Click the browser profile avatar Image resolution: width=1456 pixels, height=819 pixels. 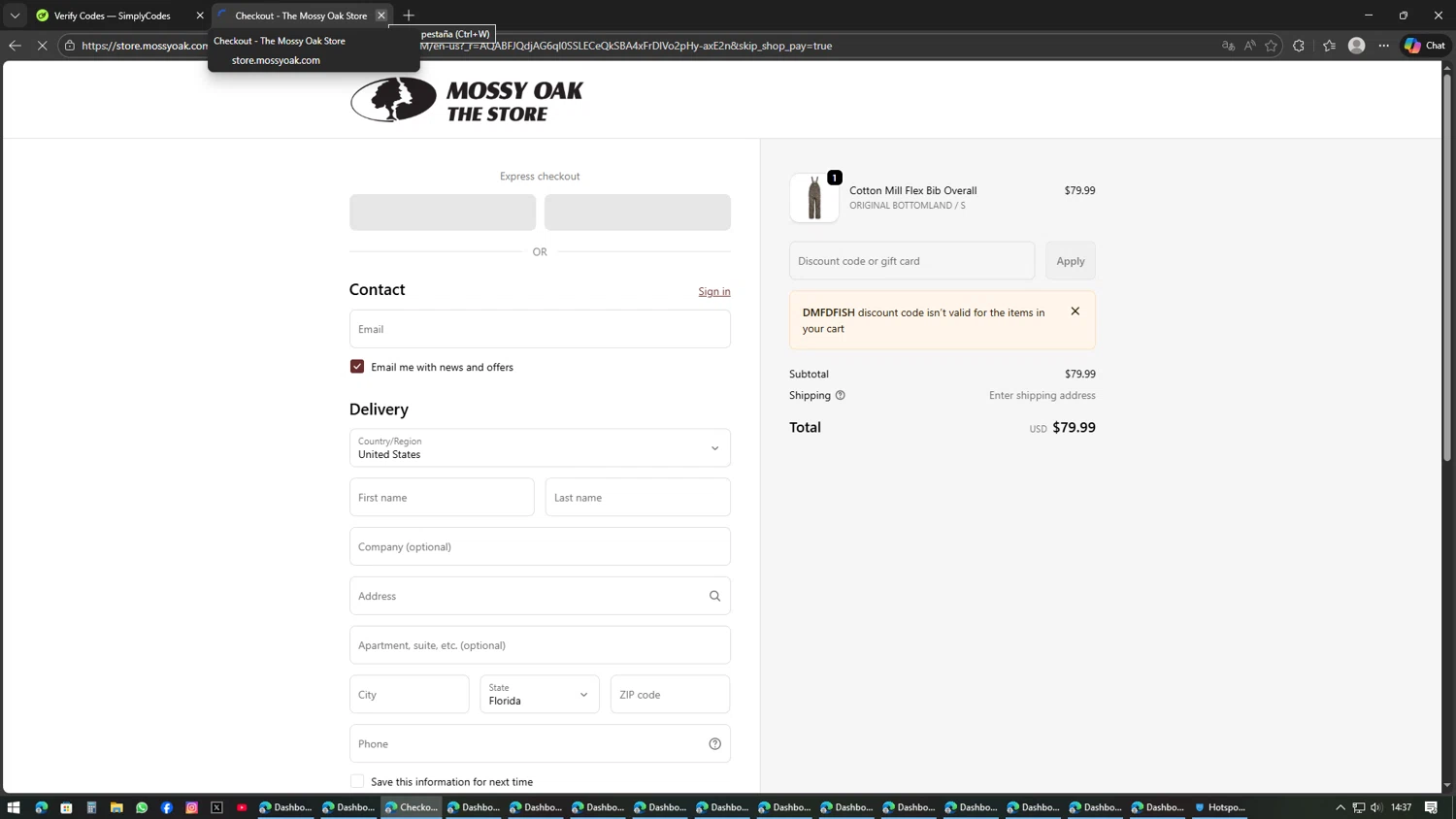tap(1357, 46)
